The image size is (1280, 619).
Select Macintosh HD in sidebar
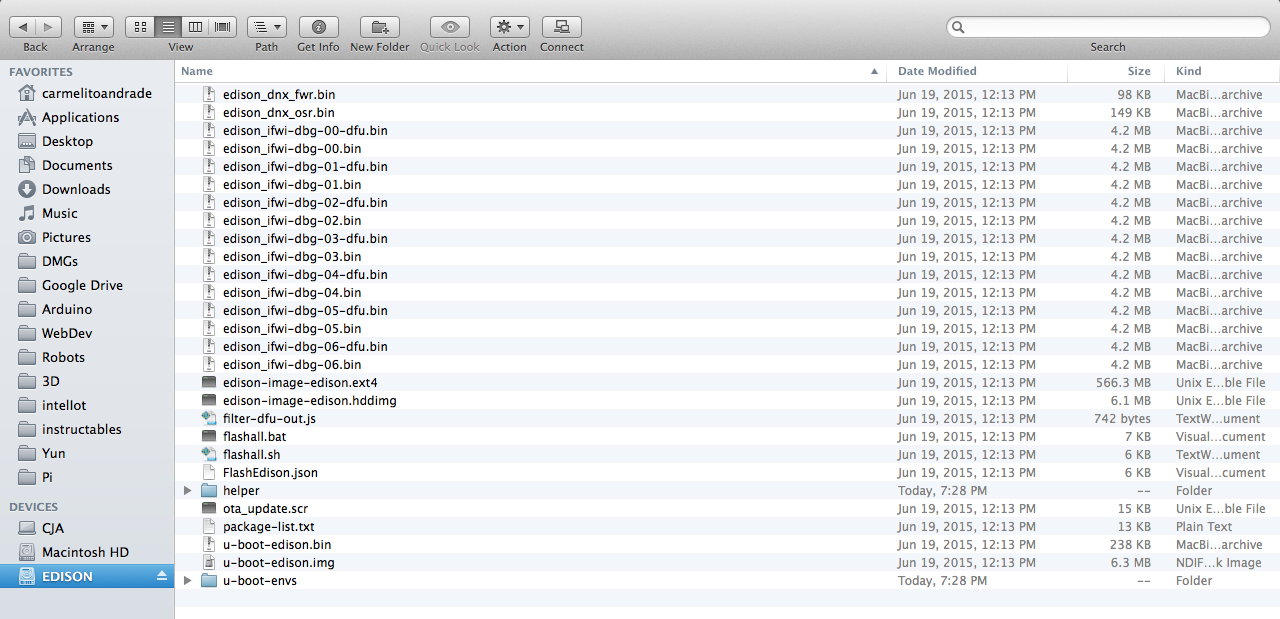(85, 552)
